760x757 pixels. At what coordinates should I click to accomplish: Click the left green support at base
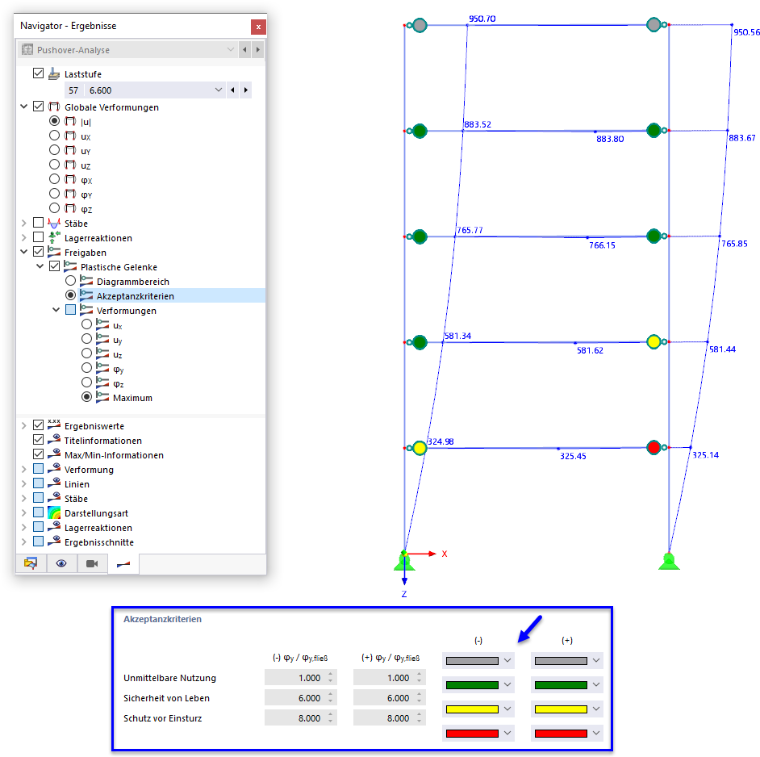404,561
